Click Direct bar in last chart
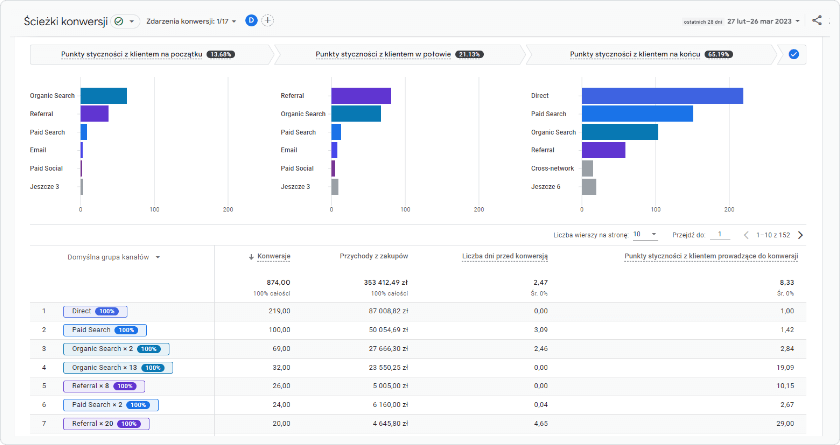The width and height of the screenshot is (840, 445). tap(663, 96)
